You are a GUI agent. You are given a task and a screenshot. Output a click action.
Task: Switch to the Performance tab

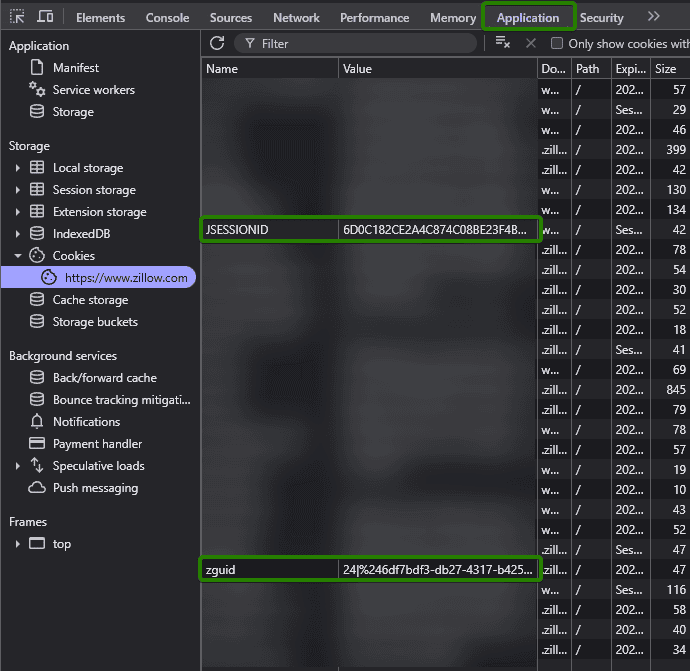point(374,18)
